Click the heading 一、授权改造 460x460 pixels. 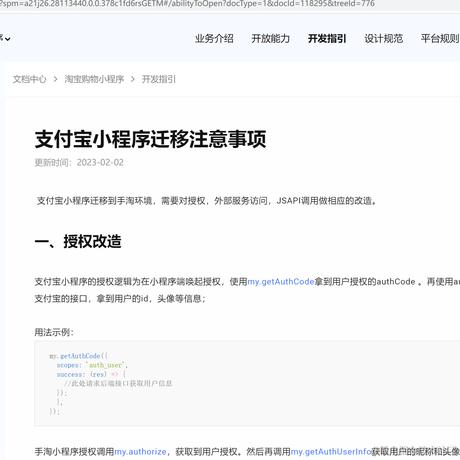[78, 241]
